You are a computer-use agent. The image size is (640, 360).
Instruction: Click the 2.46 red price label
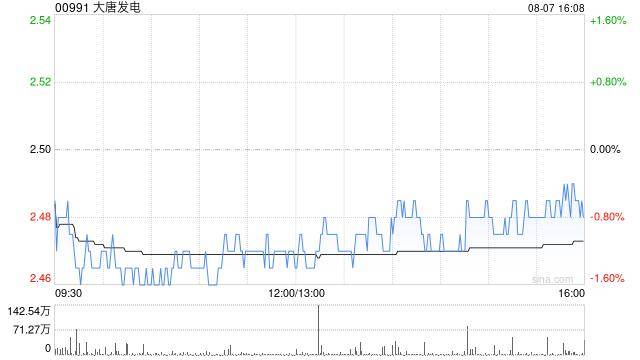click(x=40, y=278)
